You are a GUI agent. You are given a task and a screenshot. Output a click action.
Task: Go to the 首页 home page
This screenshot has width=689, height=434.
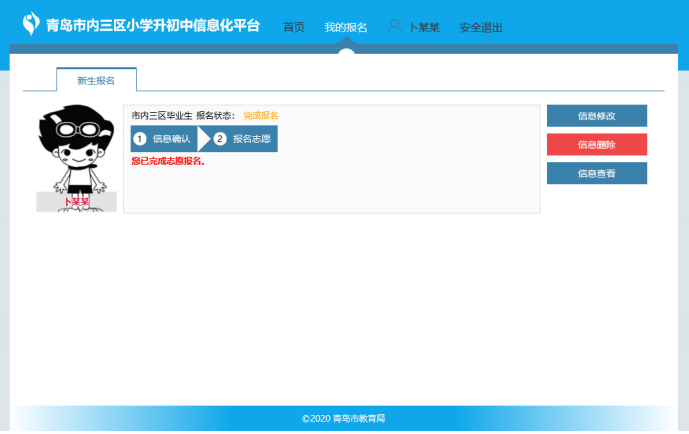click(294, 27)
